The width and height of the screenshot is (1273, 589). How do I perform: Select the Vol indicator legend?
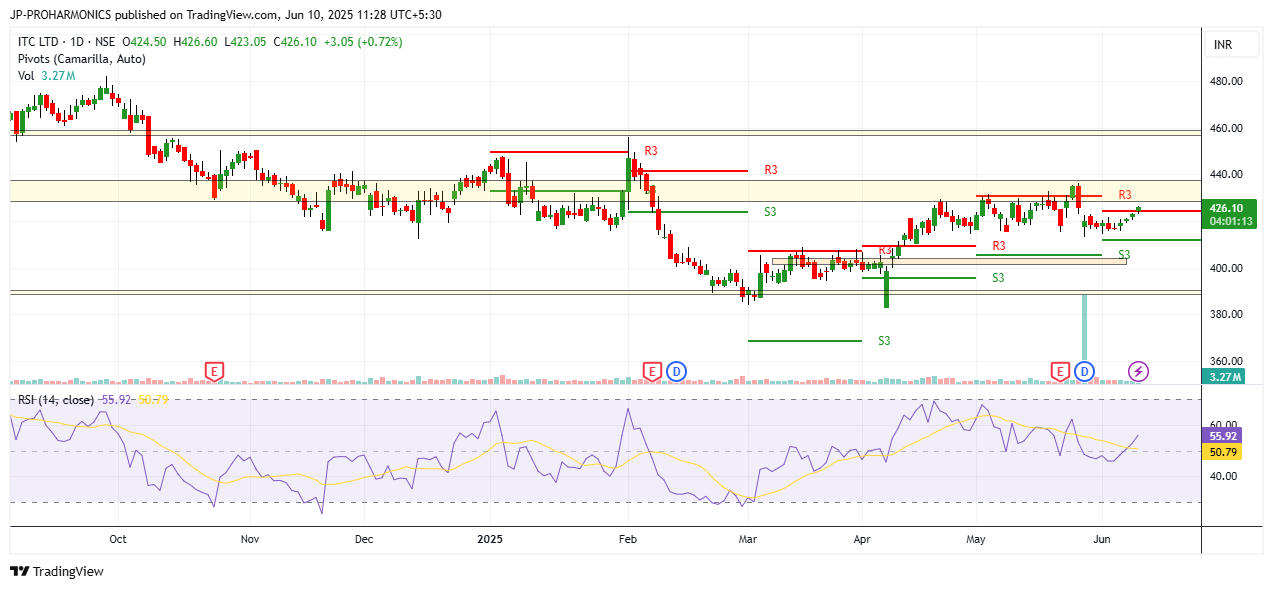coord(26,75)
